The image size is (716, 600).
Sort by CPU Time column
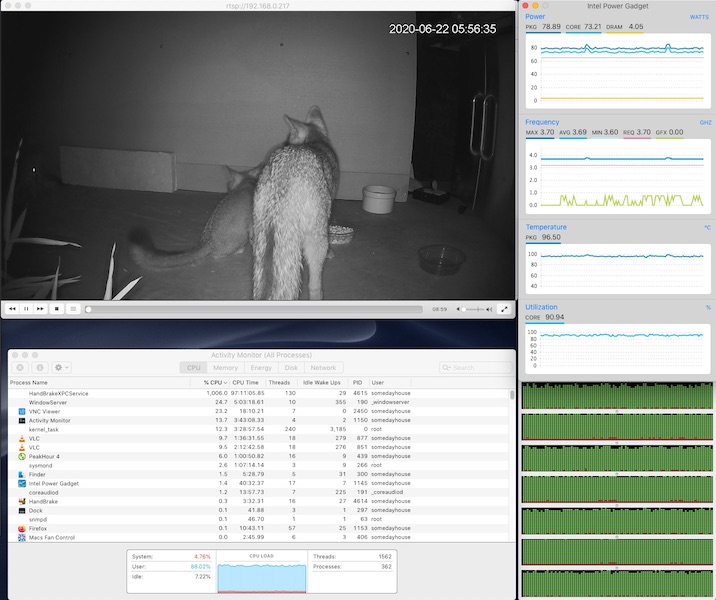pyautogui.click(x=246, y=383)
